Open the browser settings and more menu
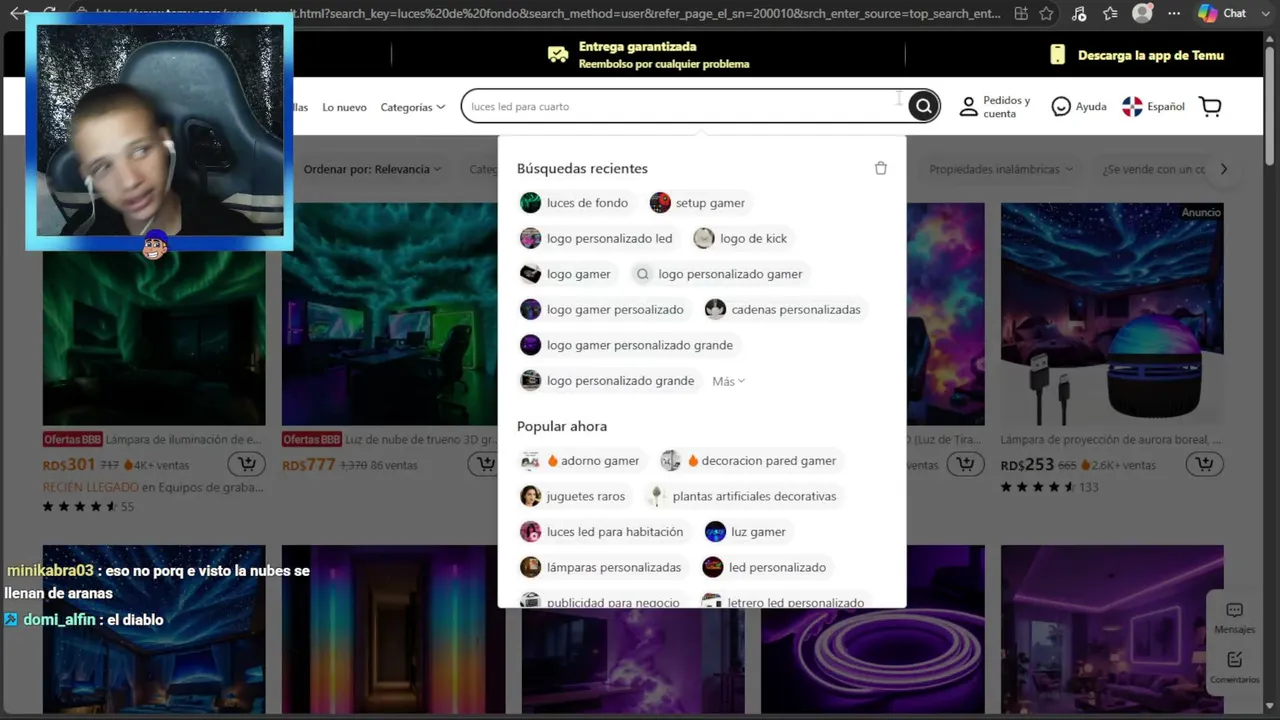1280x720 pixels. pos(1175,14)
